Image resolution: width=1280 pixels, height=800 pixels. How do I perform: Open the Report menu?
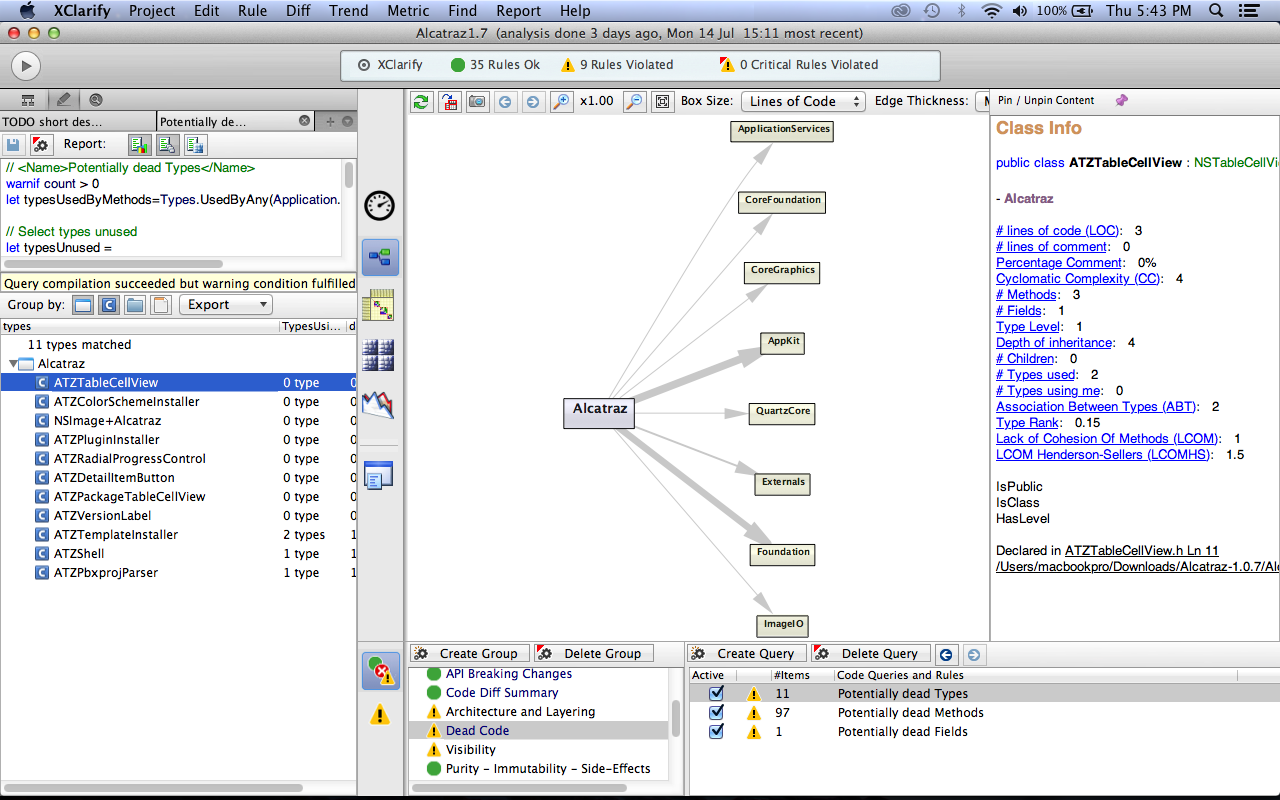tap(519, 11)
